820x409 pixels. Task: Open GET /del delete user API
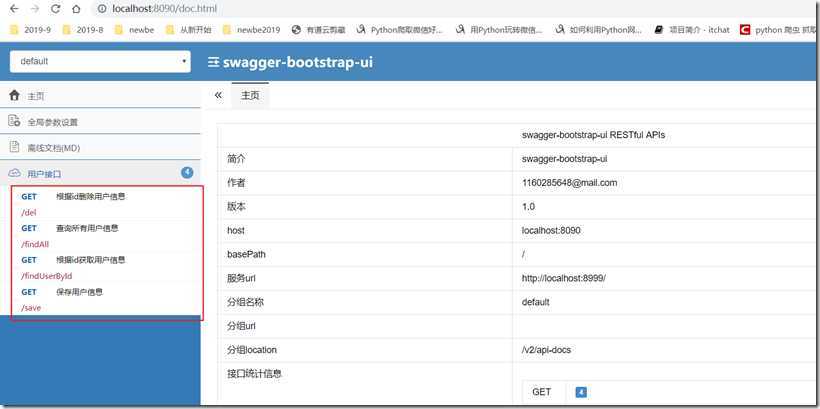(106, 204)
